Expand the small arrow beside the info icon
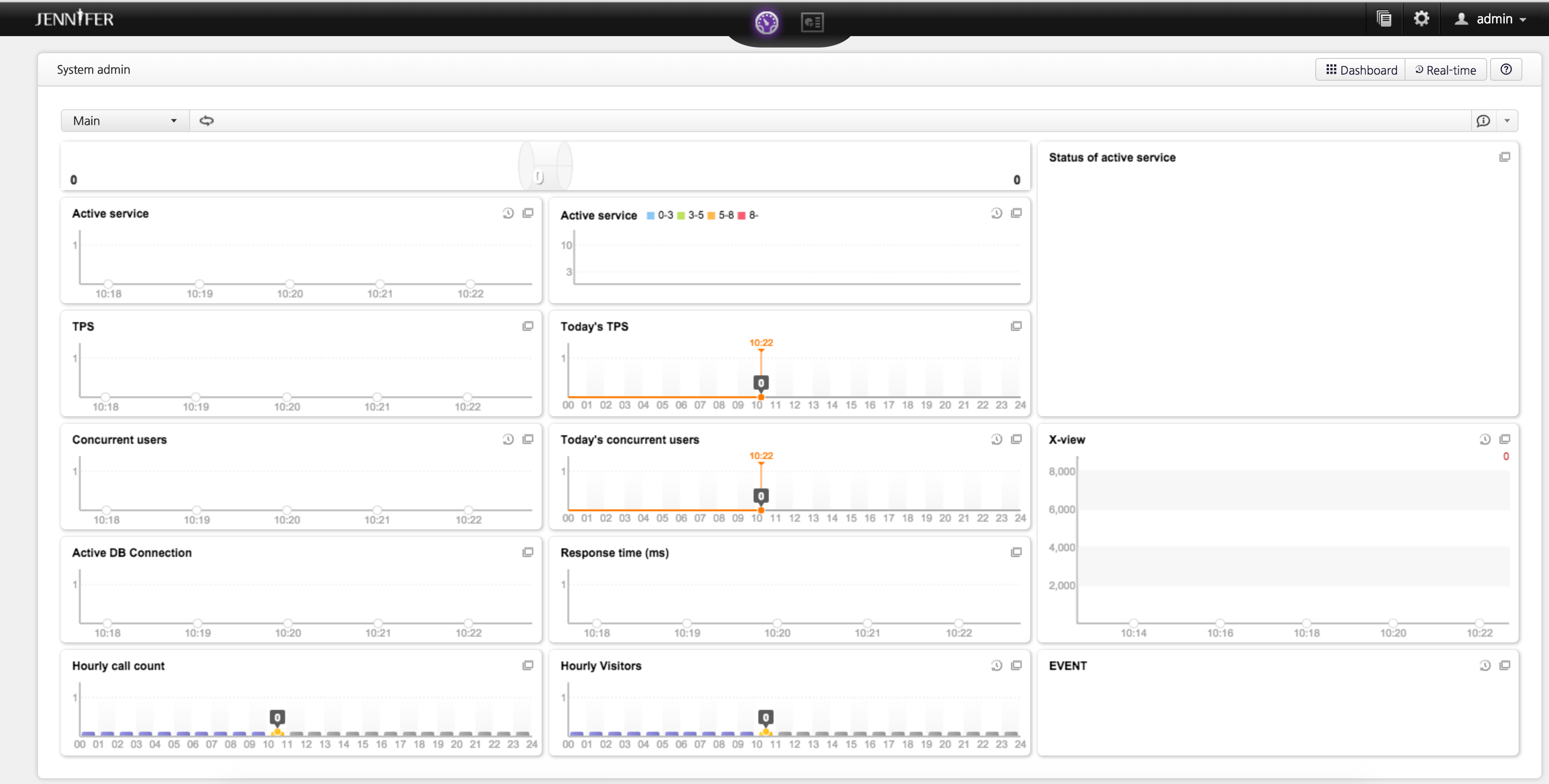This screenshot has height=784, width=1549. (x=1507, y=121)
